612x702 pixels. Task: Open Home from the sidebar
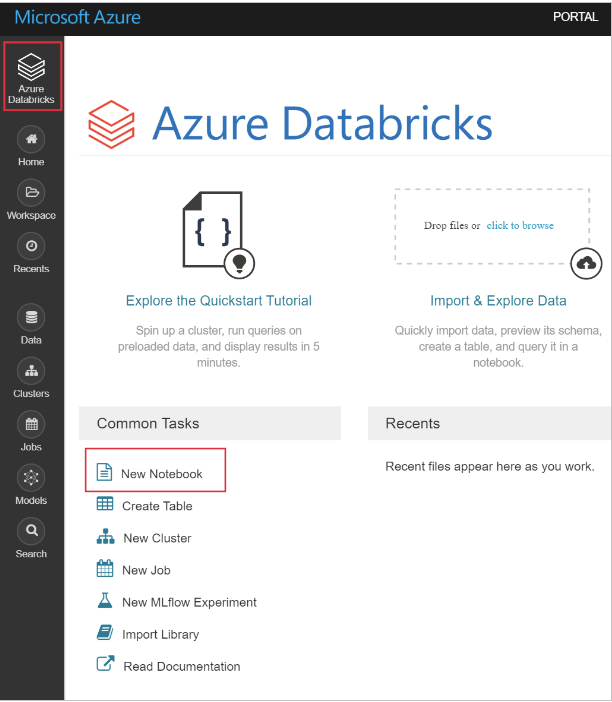31,140
